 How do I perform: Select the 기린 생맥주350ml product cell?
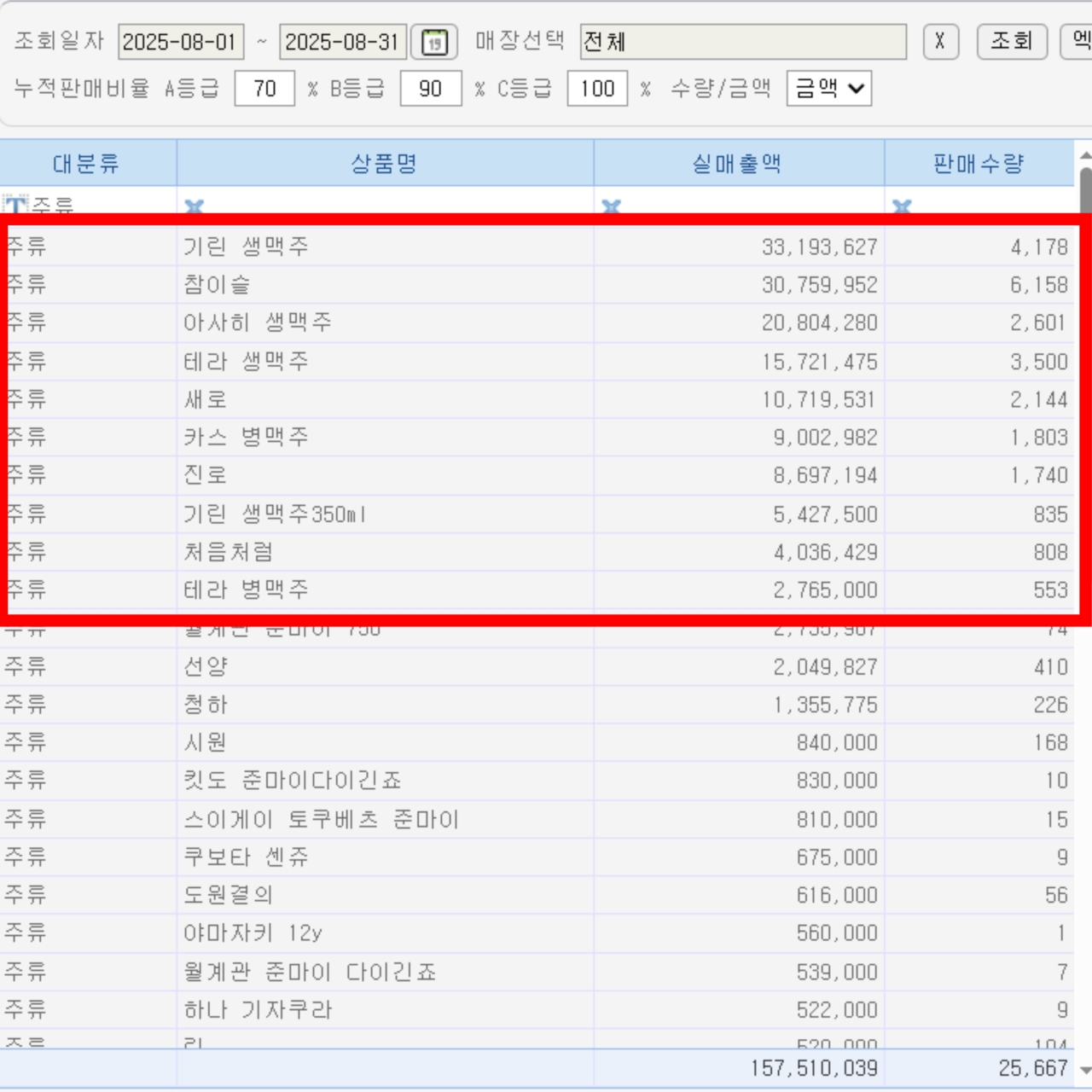click(385, 514)
